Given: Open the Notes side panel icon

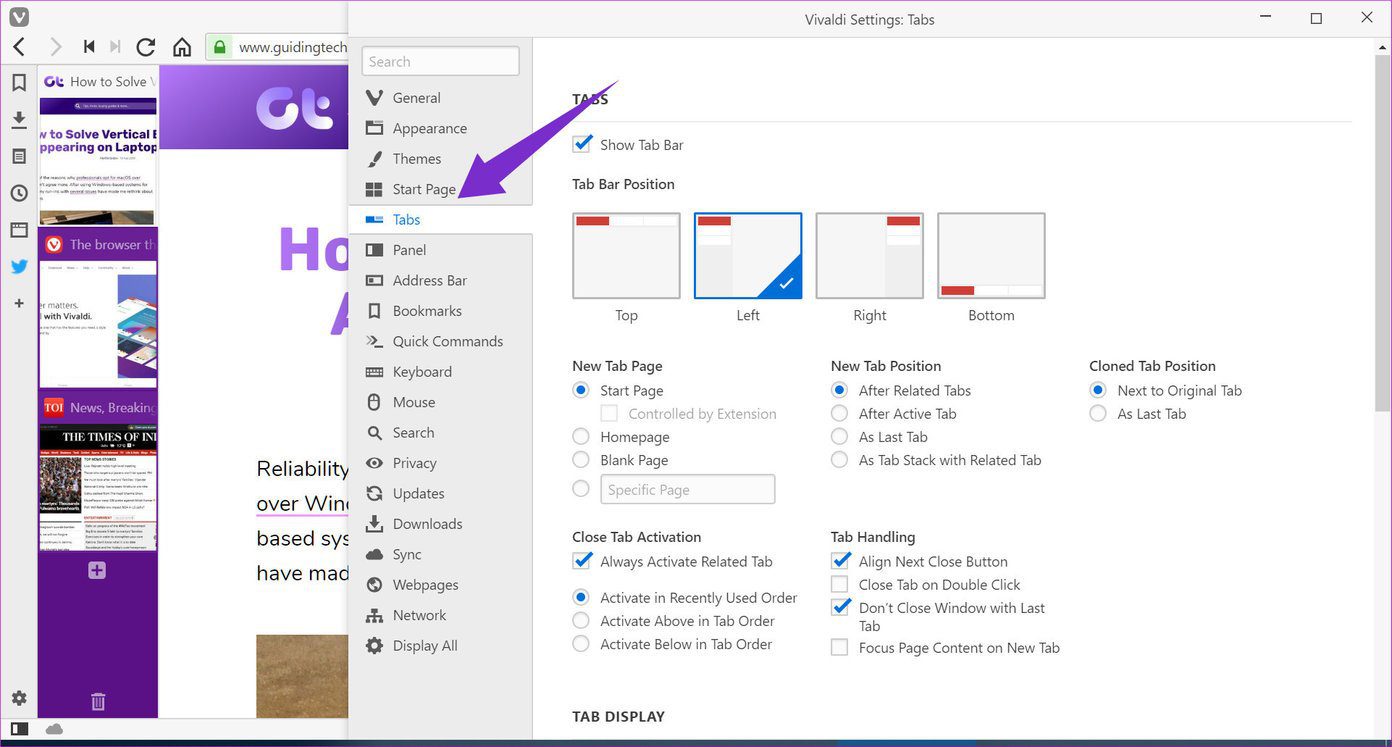Looking at the screenshot, I should tap(19, 157).
